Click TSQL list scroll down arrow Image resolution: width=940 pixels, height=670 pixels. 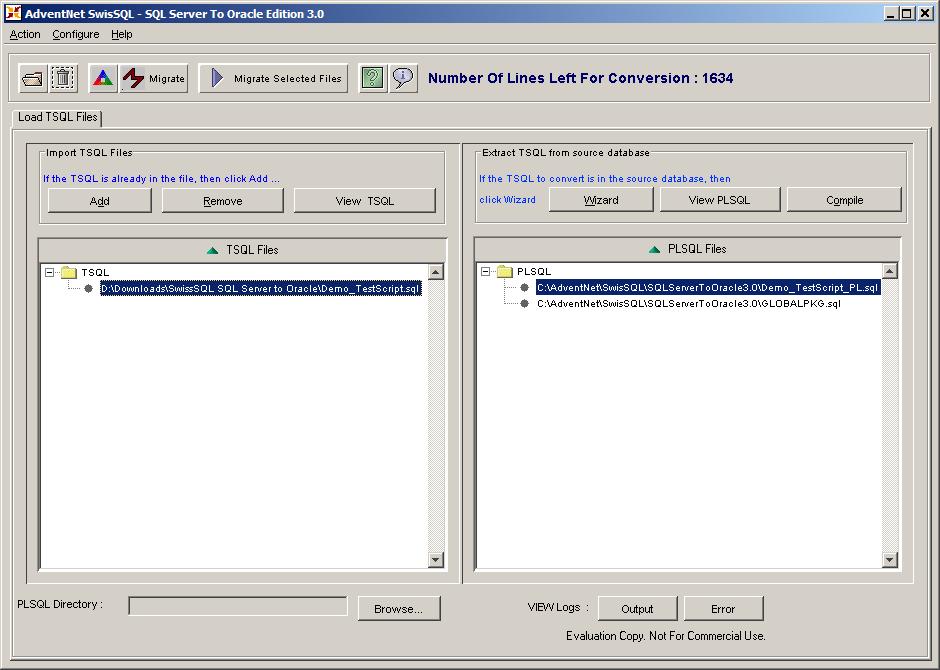click(436, 560)
